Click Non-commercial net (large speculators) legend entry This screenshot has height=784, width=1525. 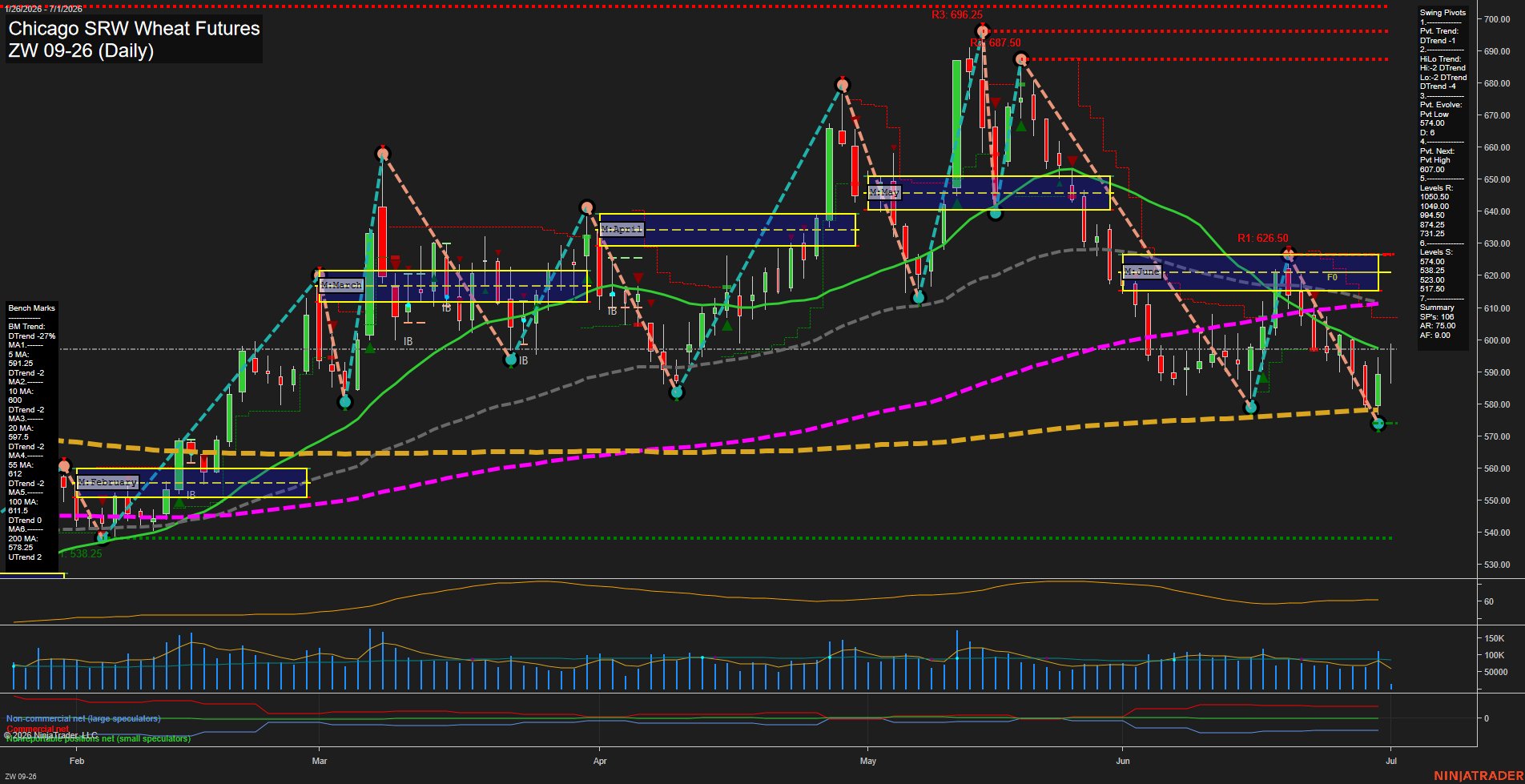point(83,718)
